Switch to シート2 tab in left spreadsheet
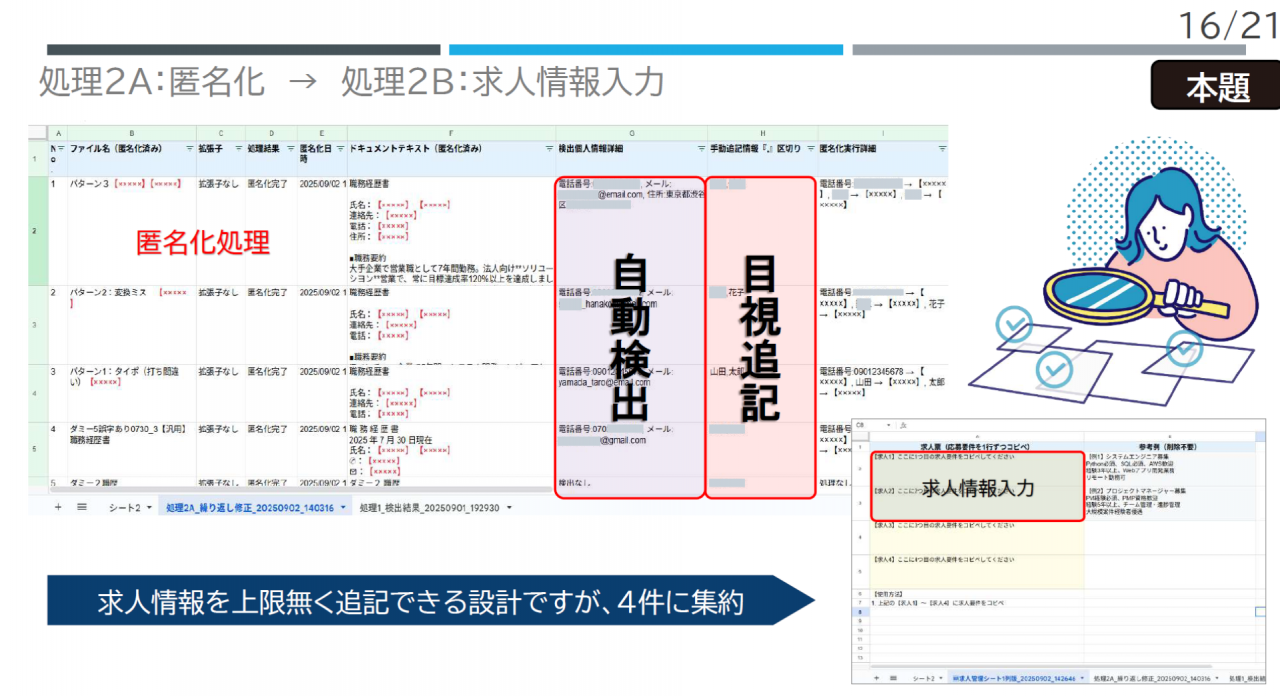 point(124,508)
